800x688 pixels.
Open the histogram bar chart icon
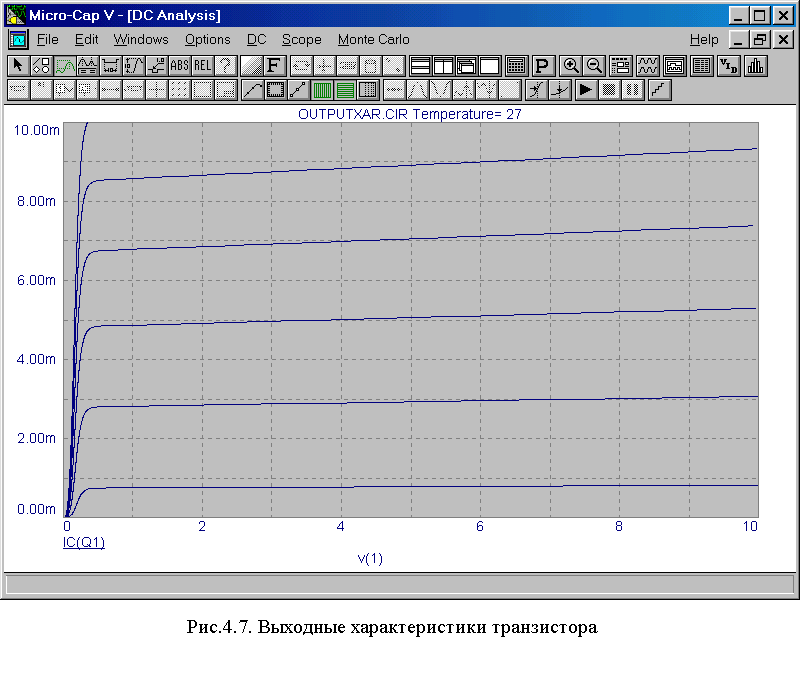756,66
